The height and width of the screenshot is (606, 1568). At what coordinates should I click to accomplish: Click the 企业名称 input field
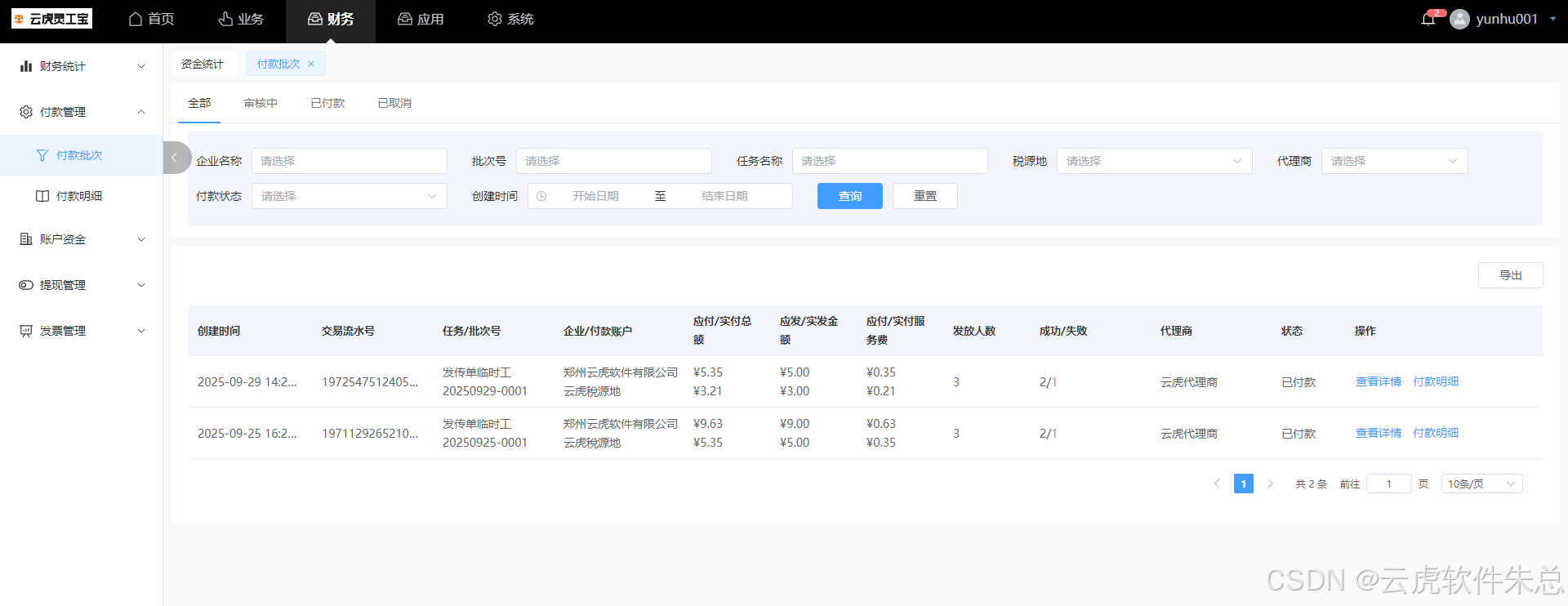[x=349, y=161]
